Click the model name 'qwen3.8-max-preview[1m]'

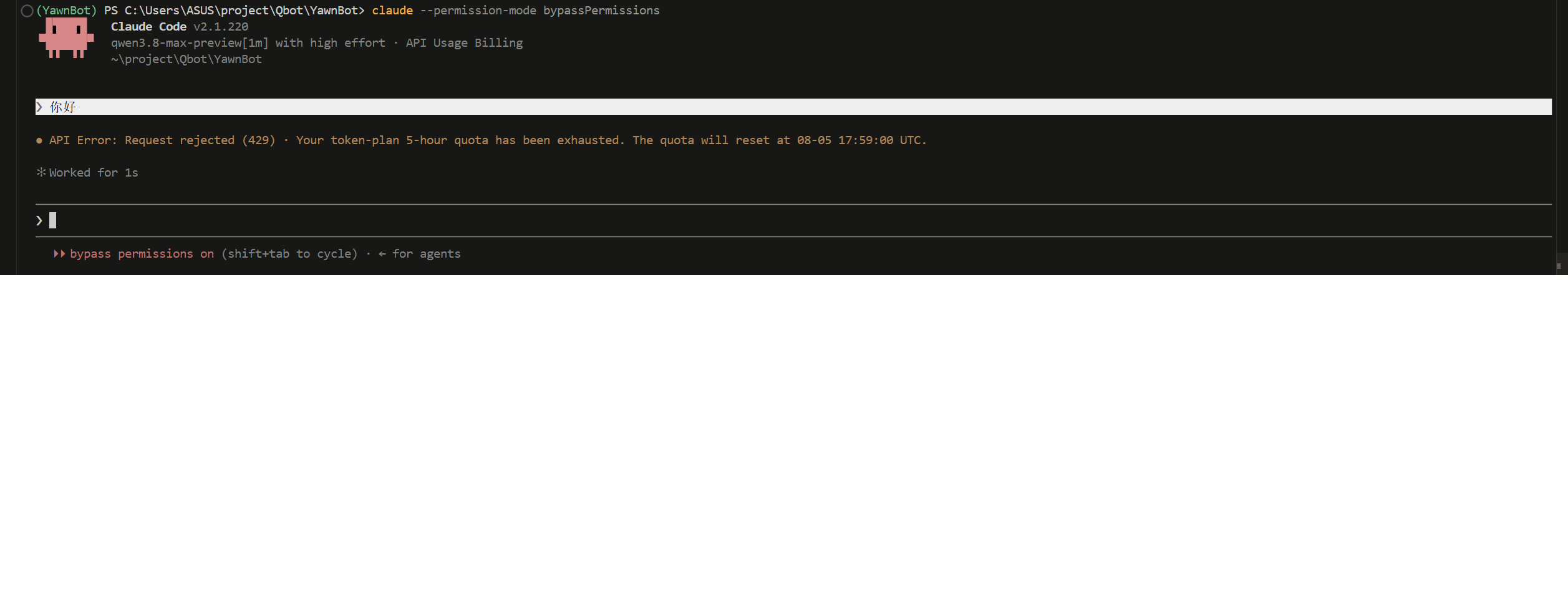[x=190, y=43]
